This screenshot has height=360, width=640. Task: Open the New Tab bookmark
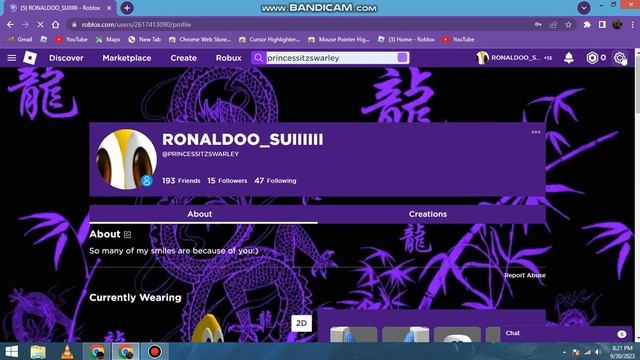145,39
